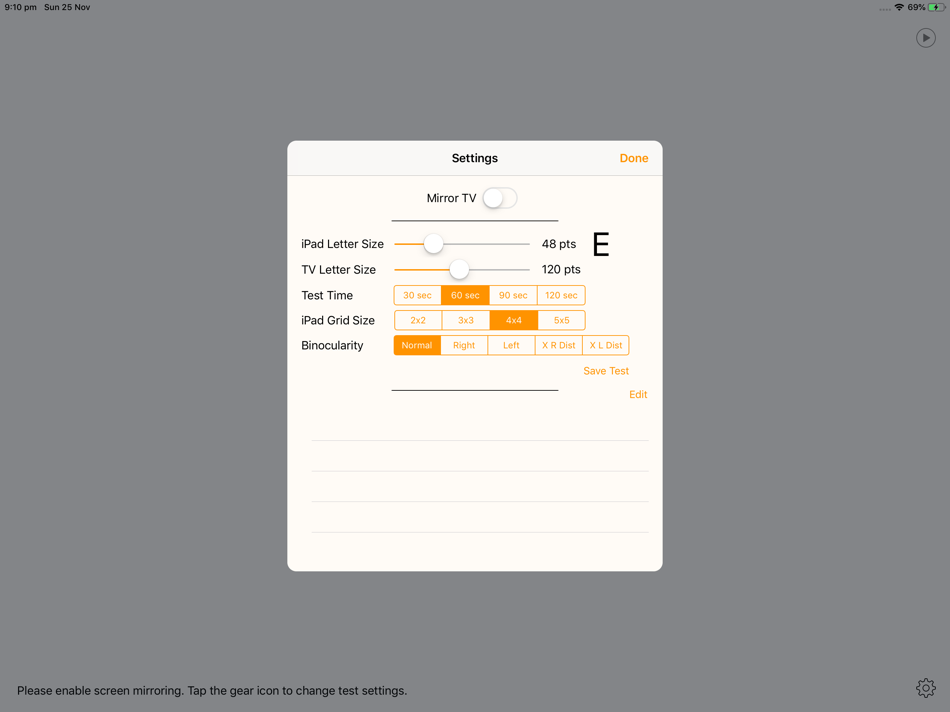Select Normal binocularity
The image size is (950, 712).
click(x=417, y=345)
